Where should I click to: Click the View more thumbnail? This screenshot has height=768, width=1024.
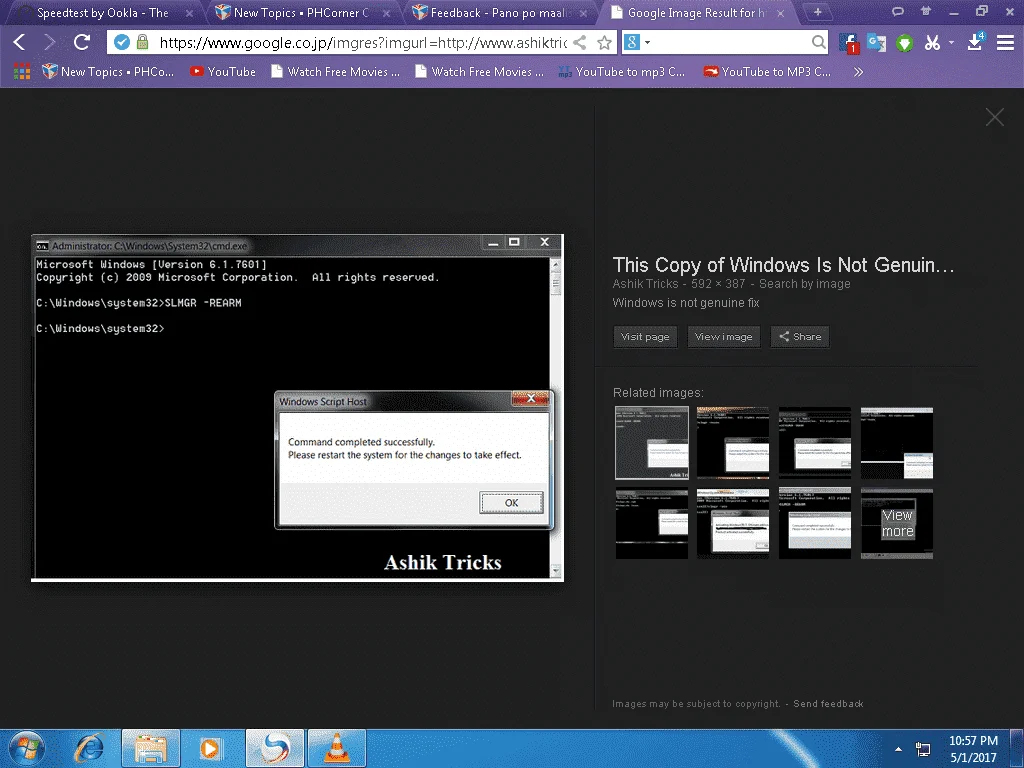coord(897,523)
